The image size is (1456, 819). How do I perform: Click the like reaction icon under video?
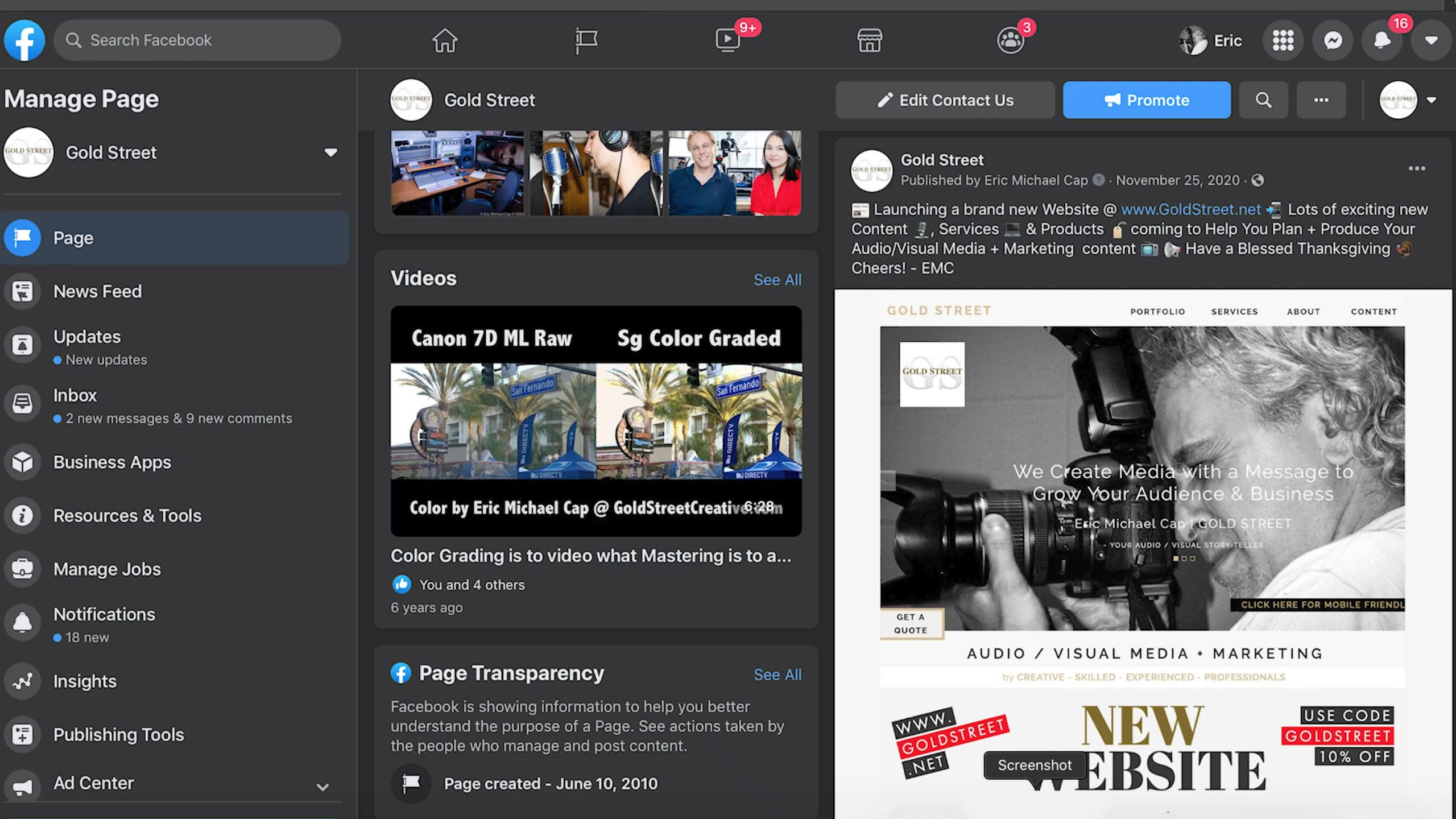pyautogui.click(x=402, y=584)
